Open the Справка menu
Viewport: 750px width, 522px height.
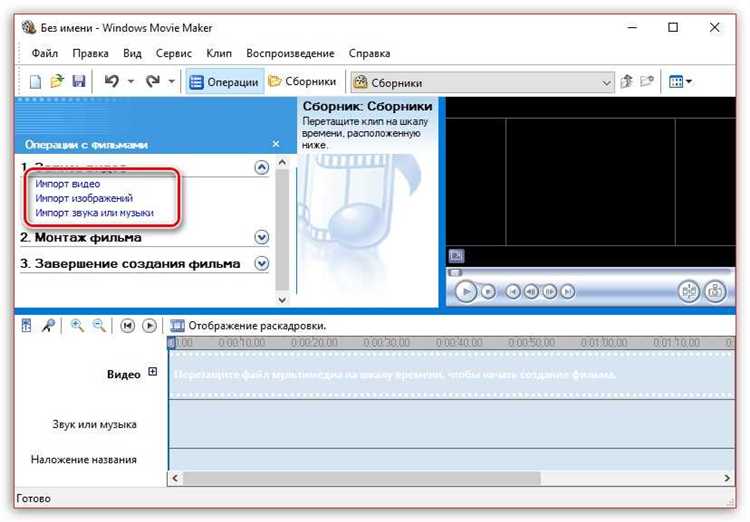coord(369,53)
